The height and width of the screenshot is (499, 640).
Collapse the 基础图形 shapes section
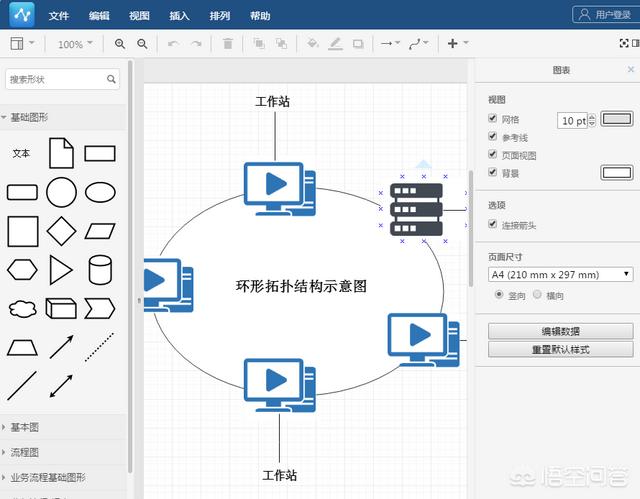(x=63, y=118)
